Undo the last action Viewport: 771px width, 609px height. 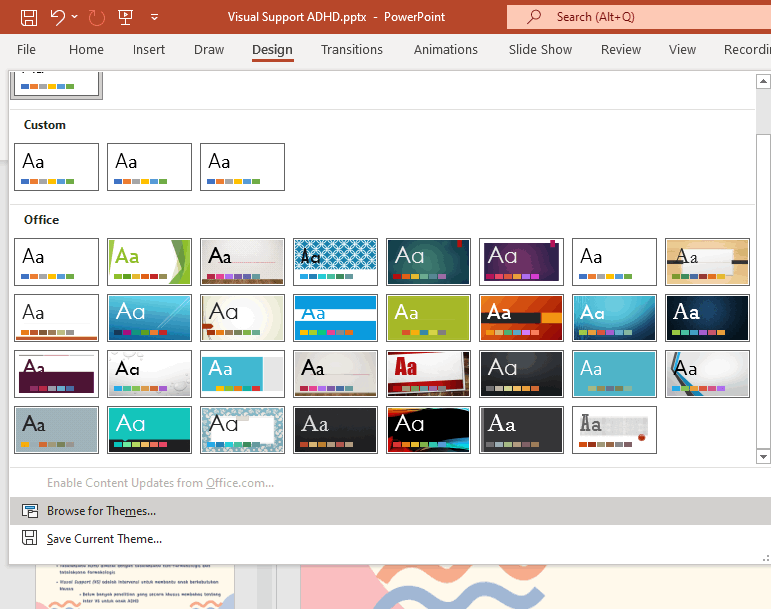[x=58, y=17]
